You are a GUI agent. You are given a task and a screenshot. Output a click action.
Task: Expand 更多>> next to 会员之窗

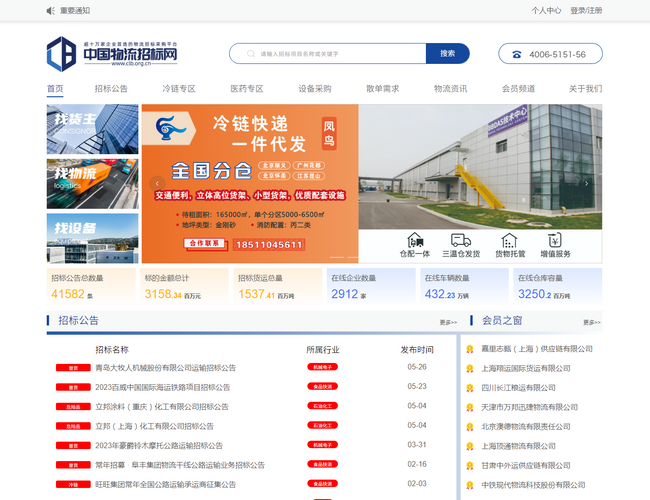(591, 322)
